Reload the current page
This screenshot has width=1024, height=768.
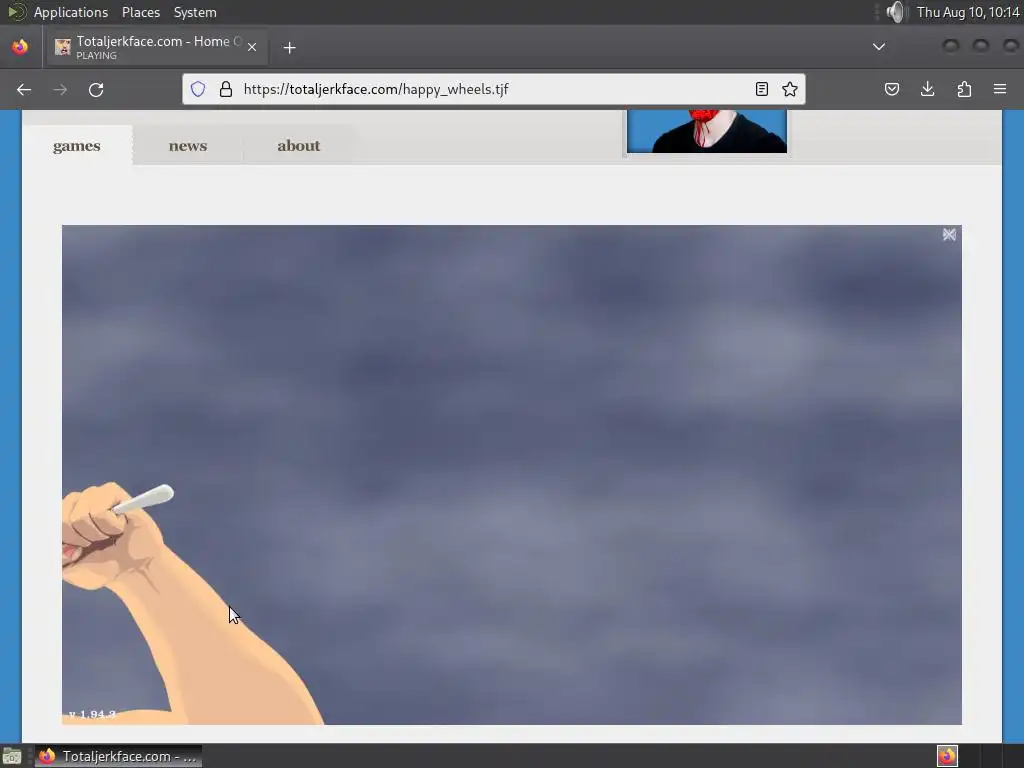click(96, 89)
